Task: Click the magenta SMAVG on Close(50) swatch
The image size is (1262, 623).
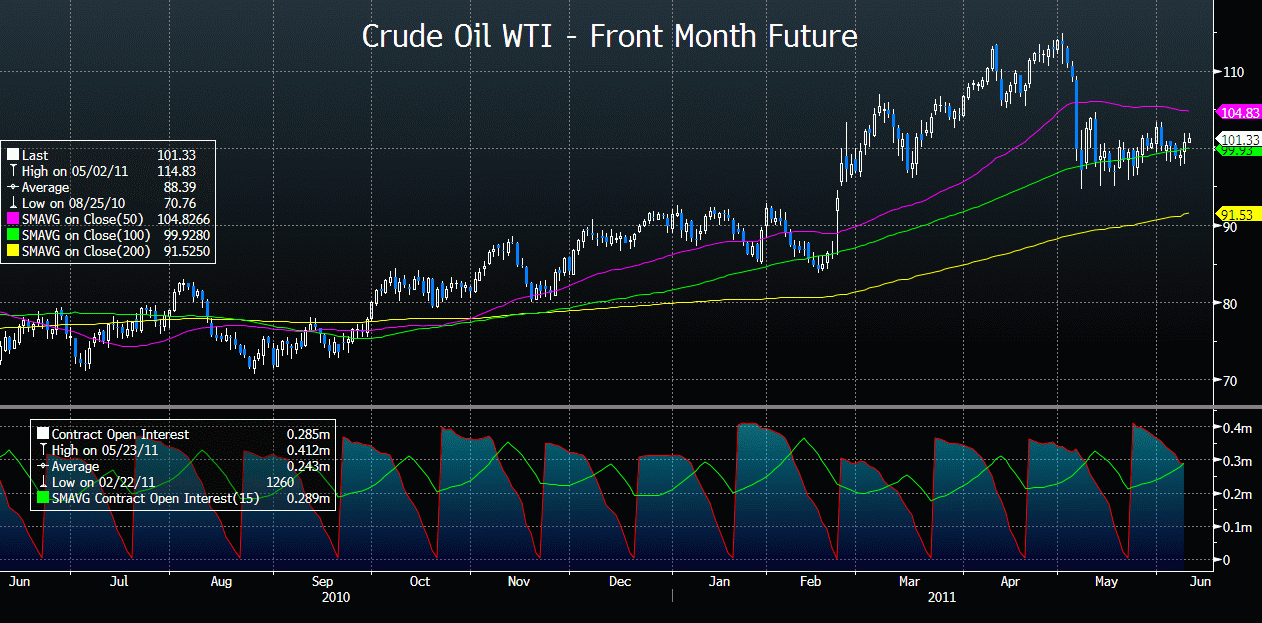Action: (12, 219)
